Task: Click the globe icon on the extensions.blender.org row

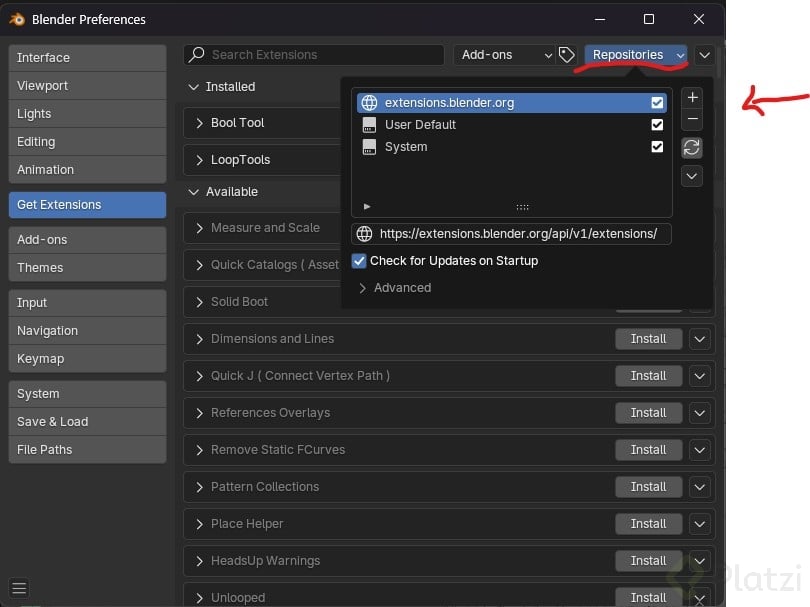Action: [x=369, y=103]
